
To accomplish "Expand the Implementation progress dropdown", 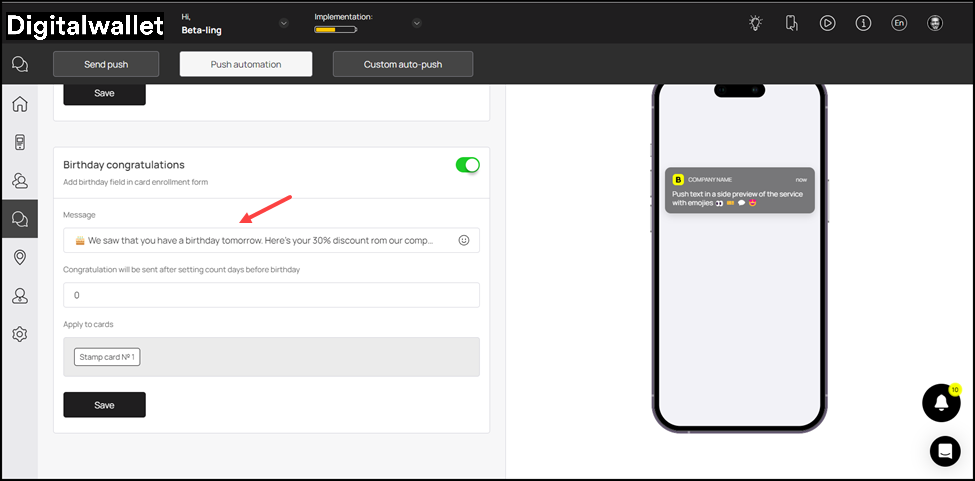I will (416, 23).
